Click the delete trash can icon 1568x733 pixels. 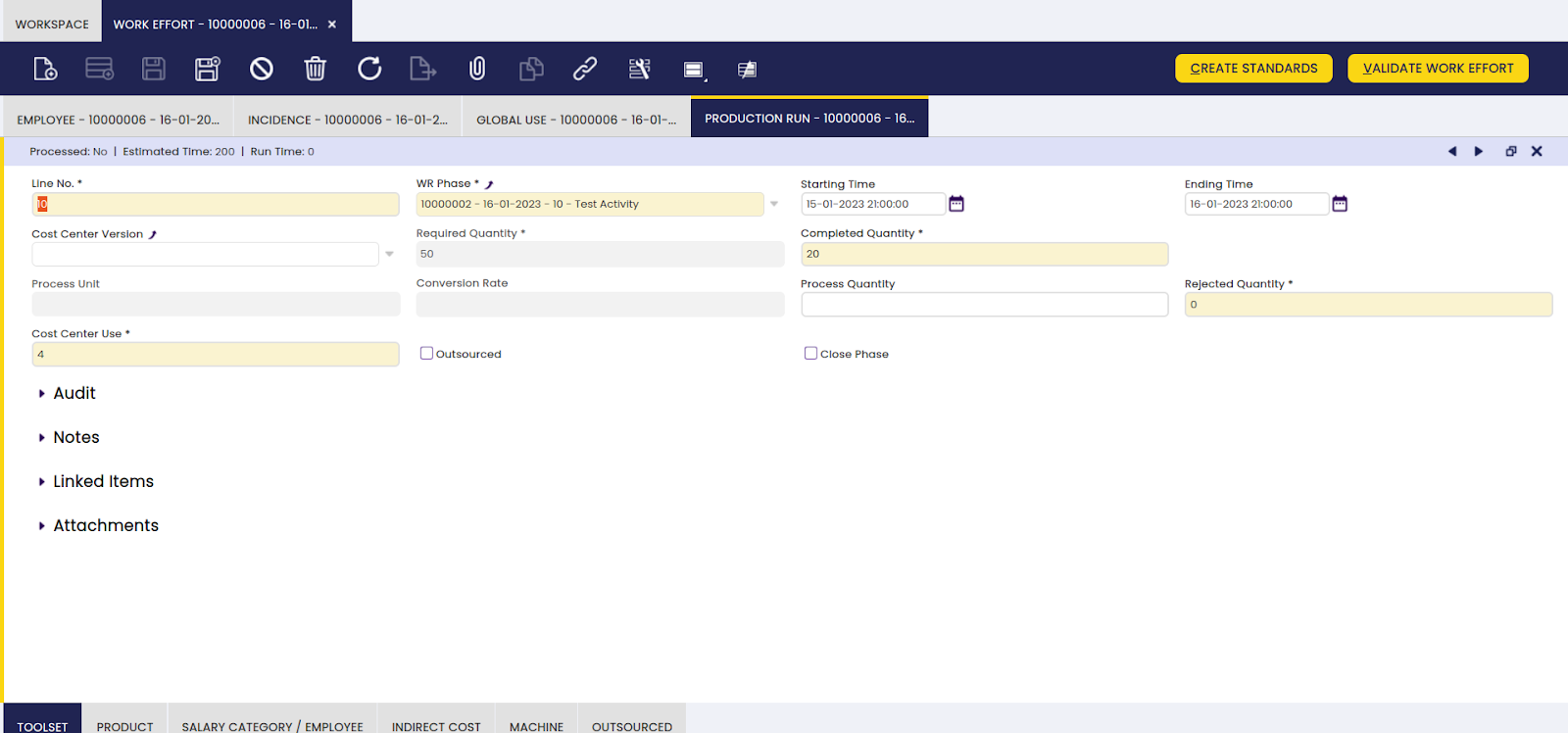[315, 69]
